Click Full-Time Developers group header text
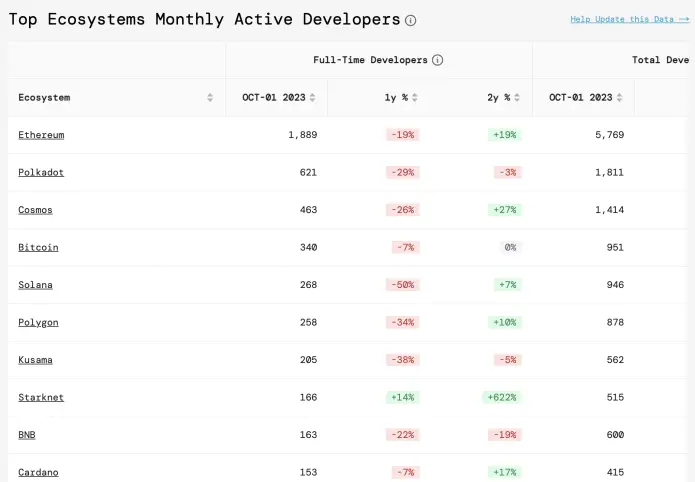Screen dimensions: 695x482 pos(370,60)
